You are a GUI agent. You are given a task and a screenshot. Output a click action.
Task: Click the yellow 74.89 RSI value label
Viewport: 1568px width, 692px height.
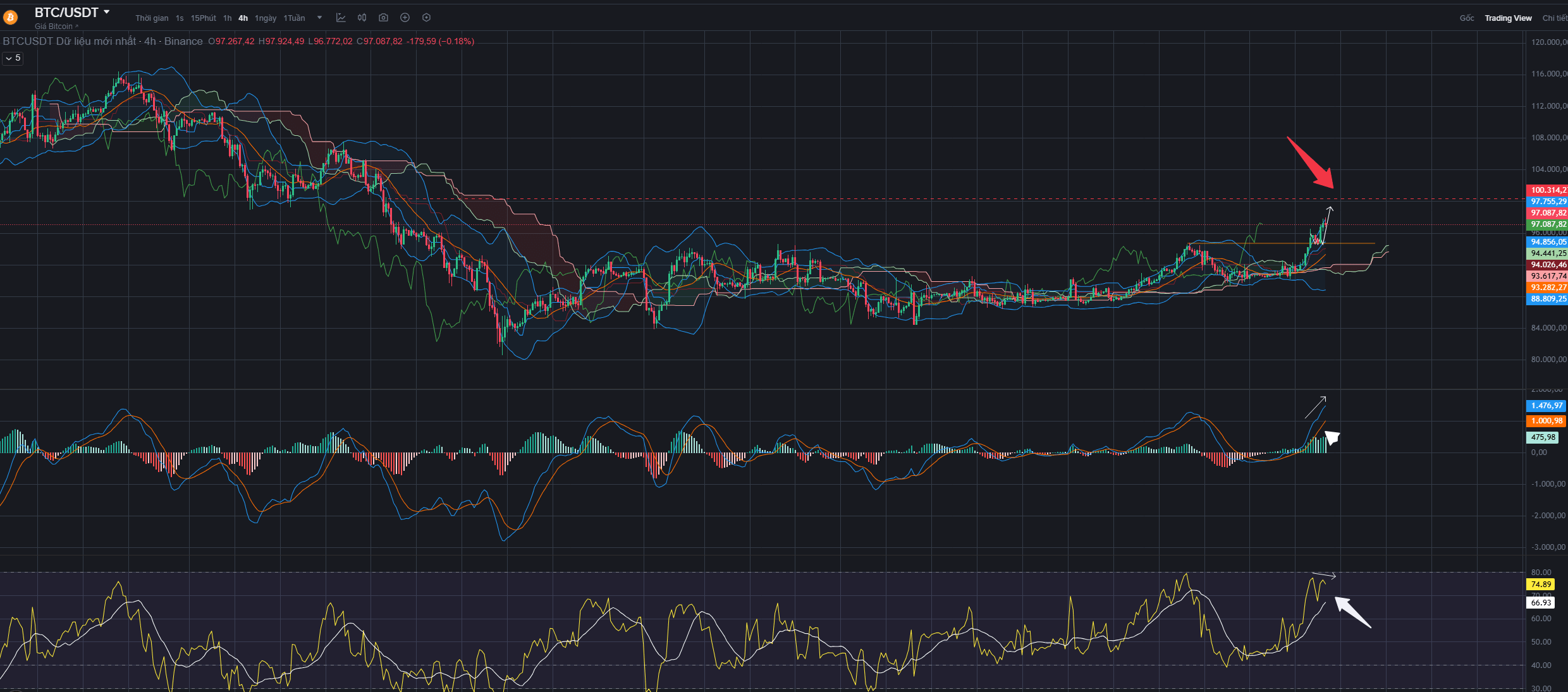point(1541,585)
